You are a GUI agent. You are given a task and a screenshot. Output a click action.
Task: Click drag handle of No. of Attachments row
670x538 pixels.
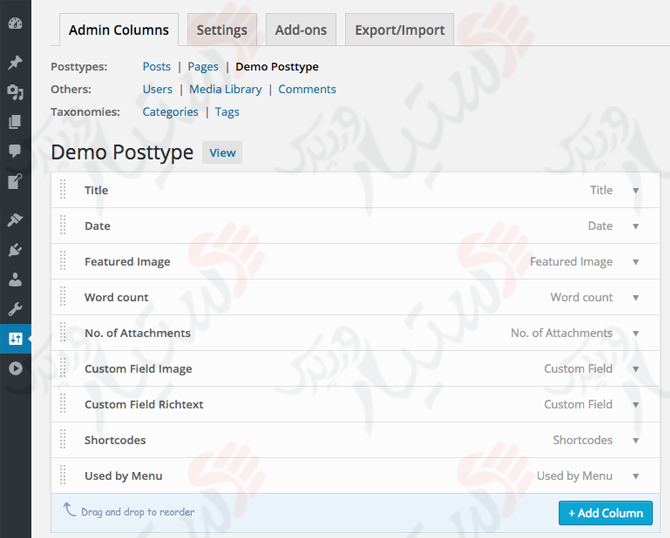tap(63, 332)
